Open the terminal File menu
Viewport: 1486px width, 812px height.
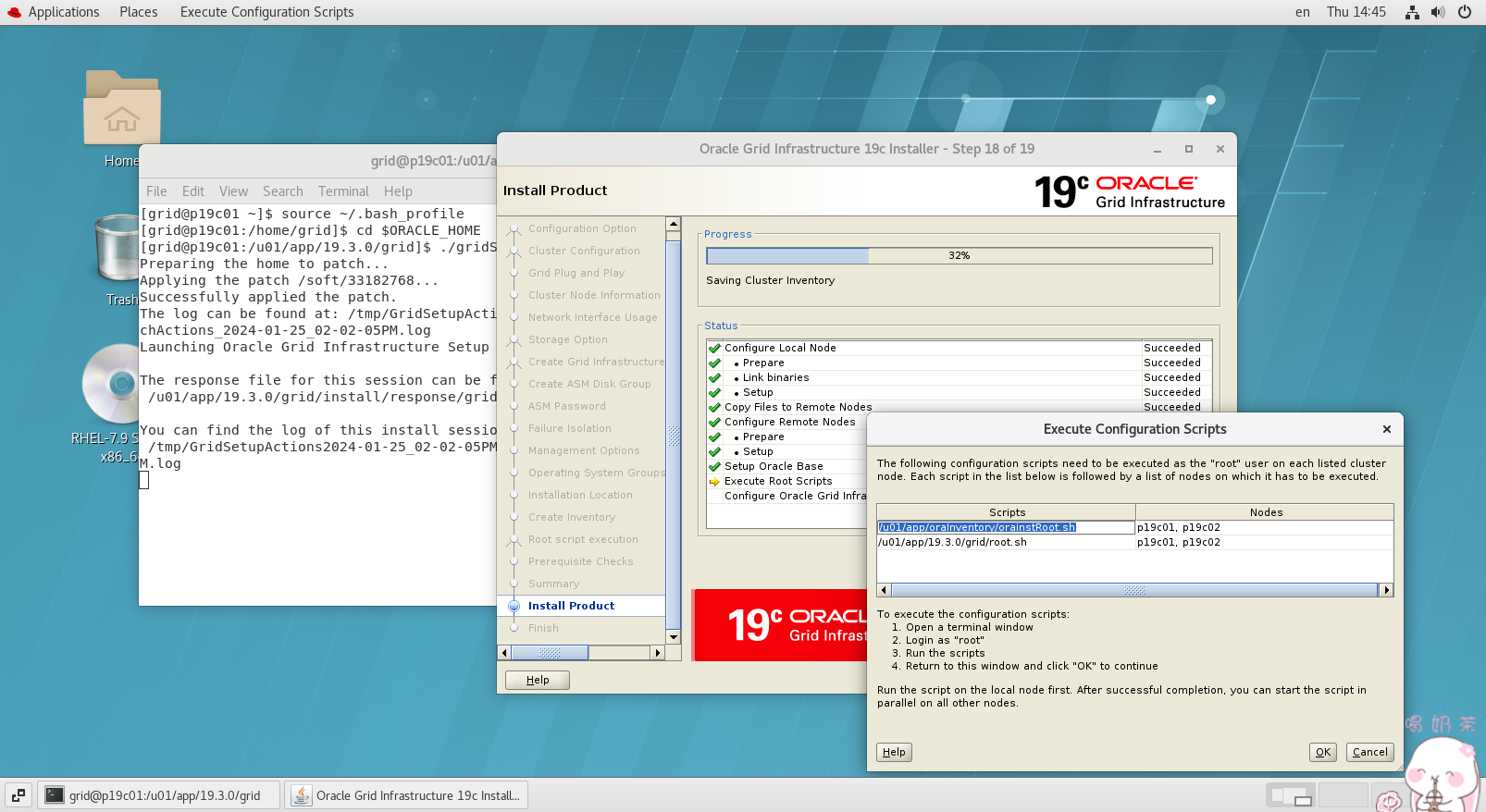coord(156,191)
